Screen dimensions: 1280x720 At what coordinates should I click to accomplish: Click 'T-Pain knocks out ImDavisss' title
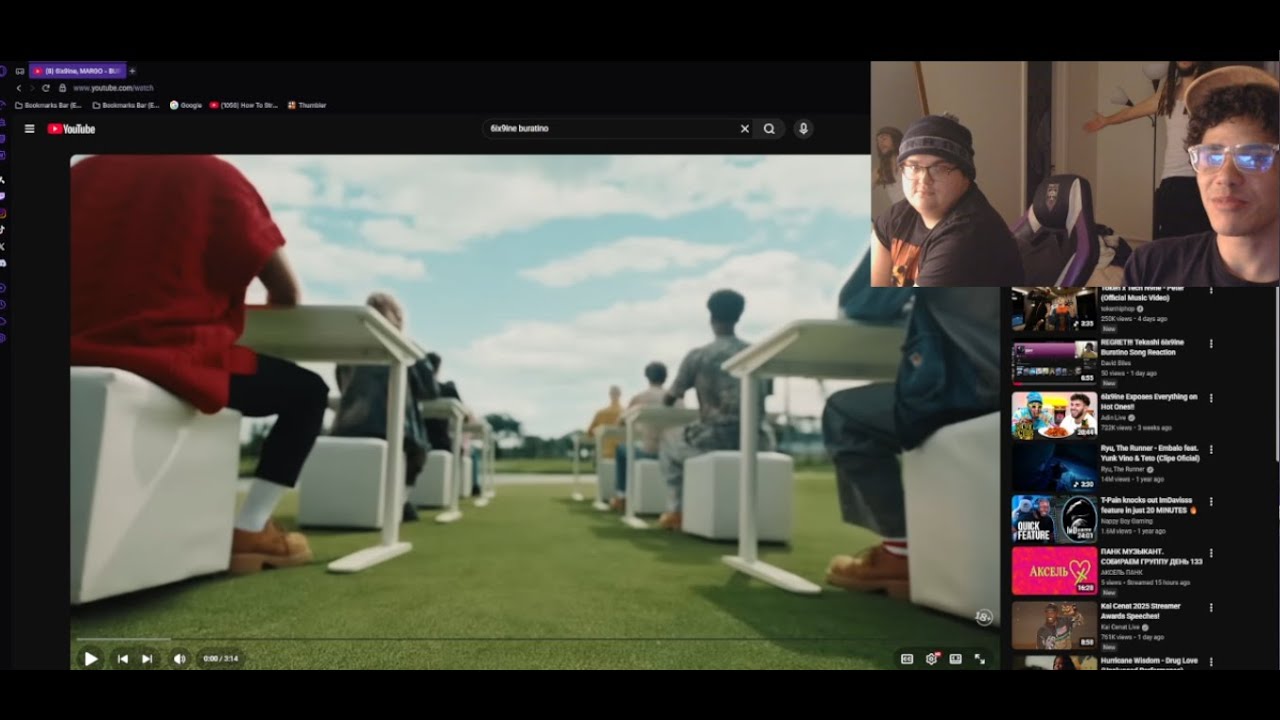click(x=1149, y=506)
